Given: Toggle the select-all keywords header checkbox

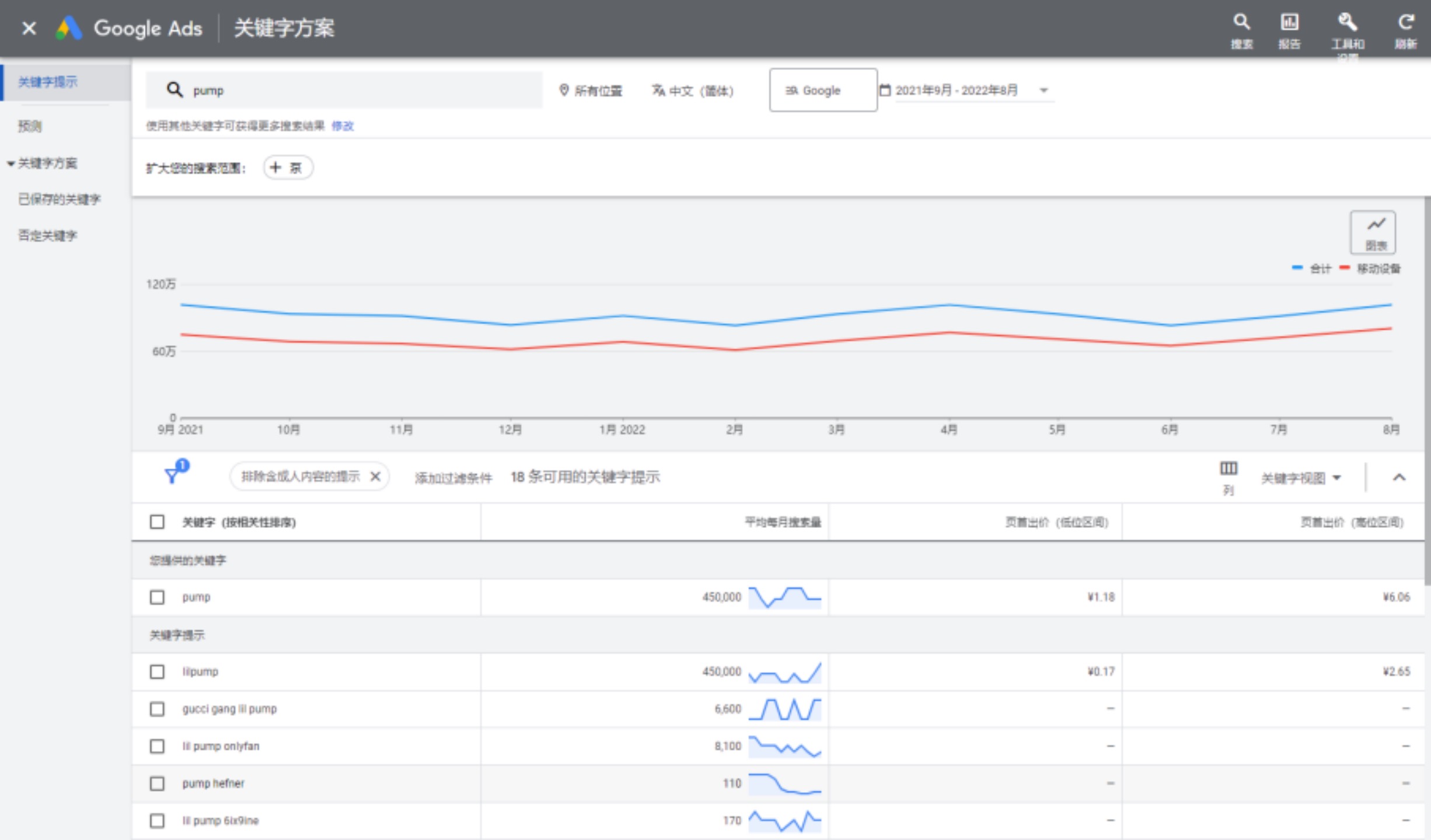Looking at the screenshot, I should [157, 521].
